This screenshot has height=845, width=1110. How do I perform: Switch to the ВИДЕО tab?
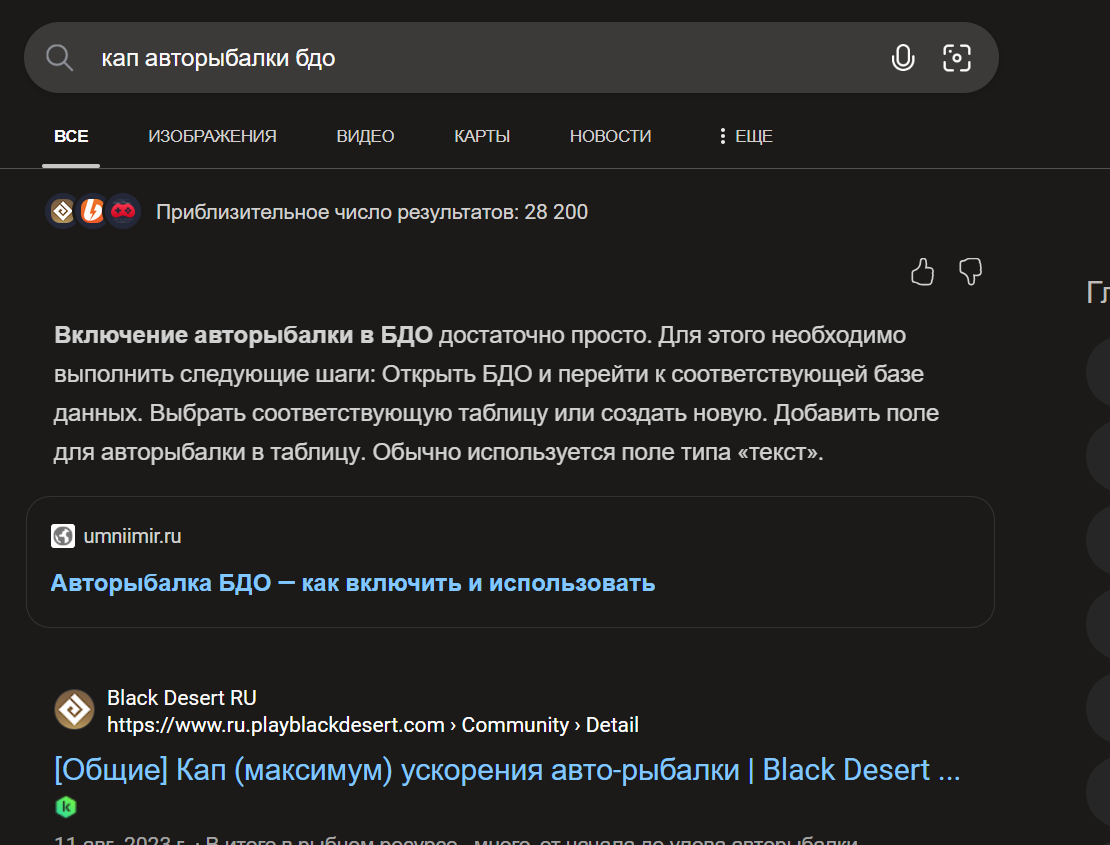tap(365, 136)
